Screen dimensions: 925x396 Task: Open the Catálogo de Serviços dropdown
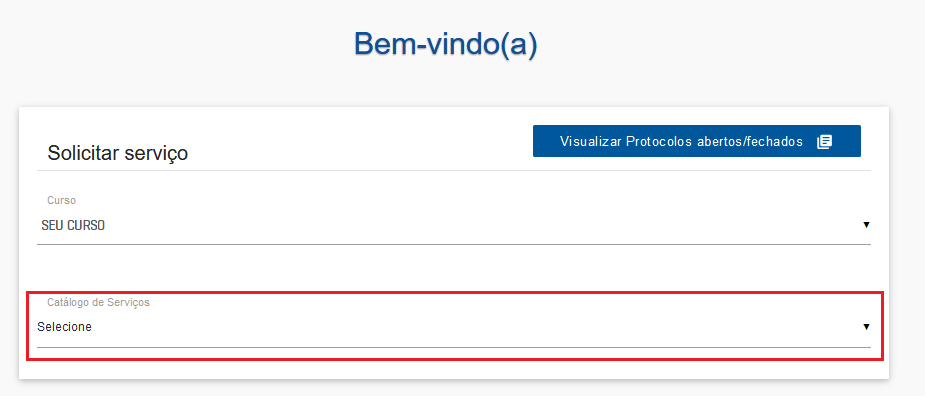(454, 327)
